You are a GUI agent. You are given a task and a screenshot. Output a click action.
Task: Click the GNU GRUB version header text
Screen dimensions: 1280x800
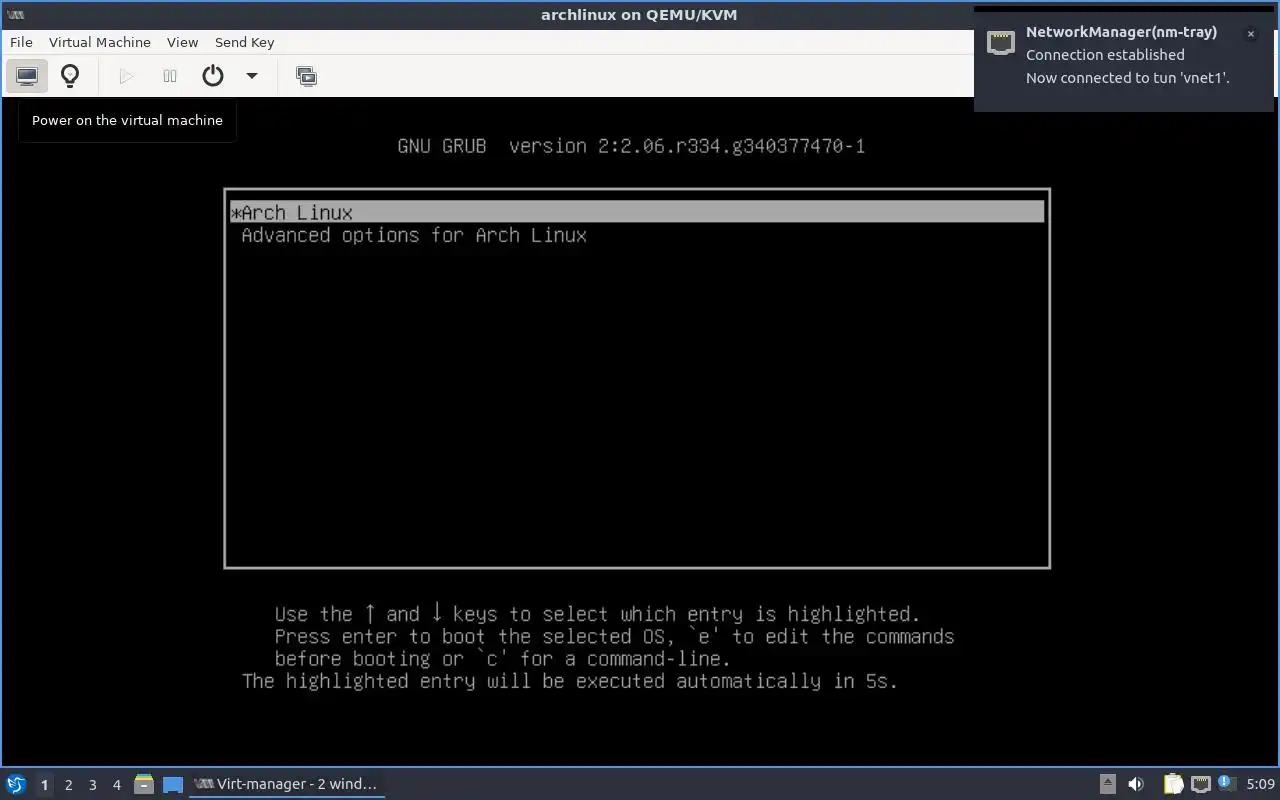pos(631,146)
